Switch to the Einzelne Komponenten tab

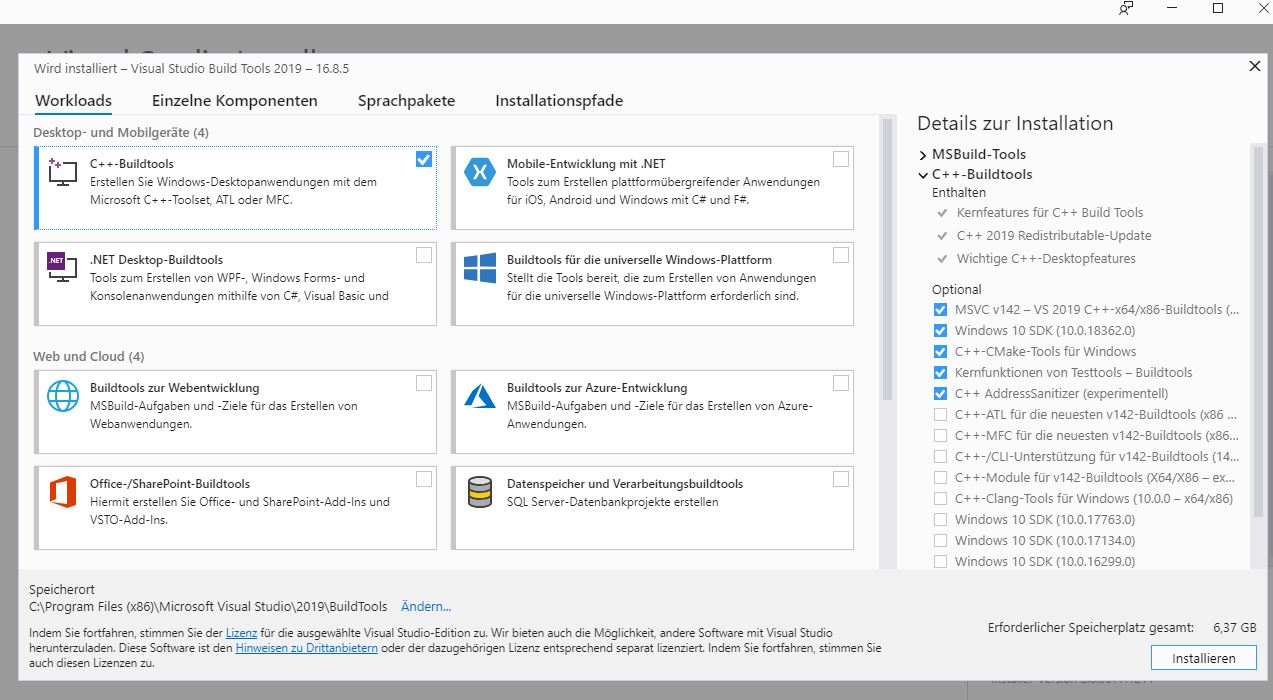click(x=234, y=101)
